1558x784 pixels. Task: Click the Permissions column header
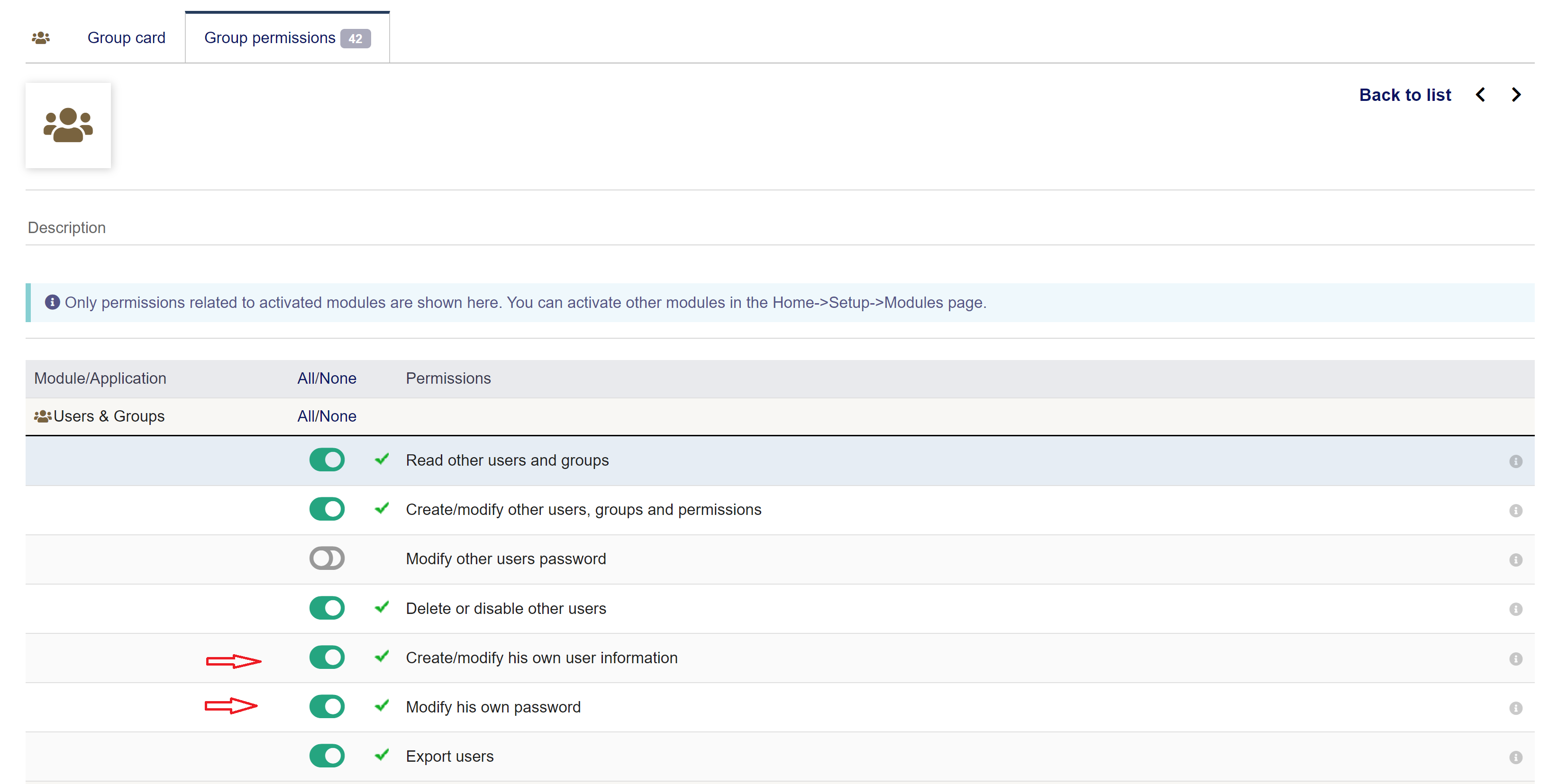(x=448, y=378)
